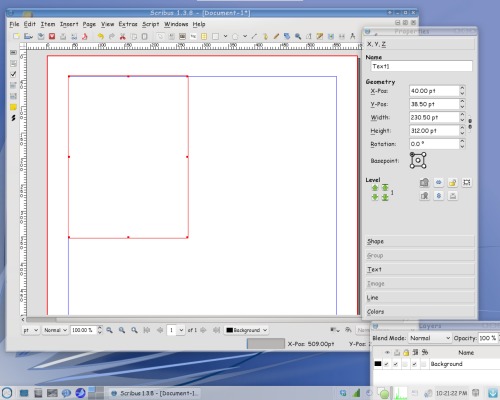This screenshot has height=400, width=500.
Task: Click the Print toolbar icon
Action: [63, 36]
